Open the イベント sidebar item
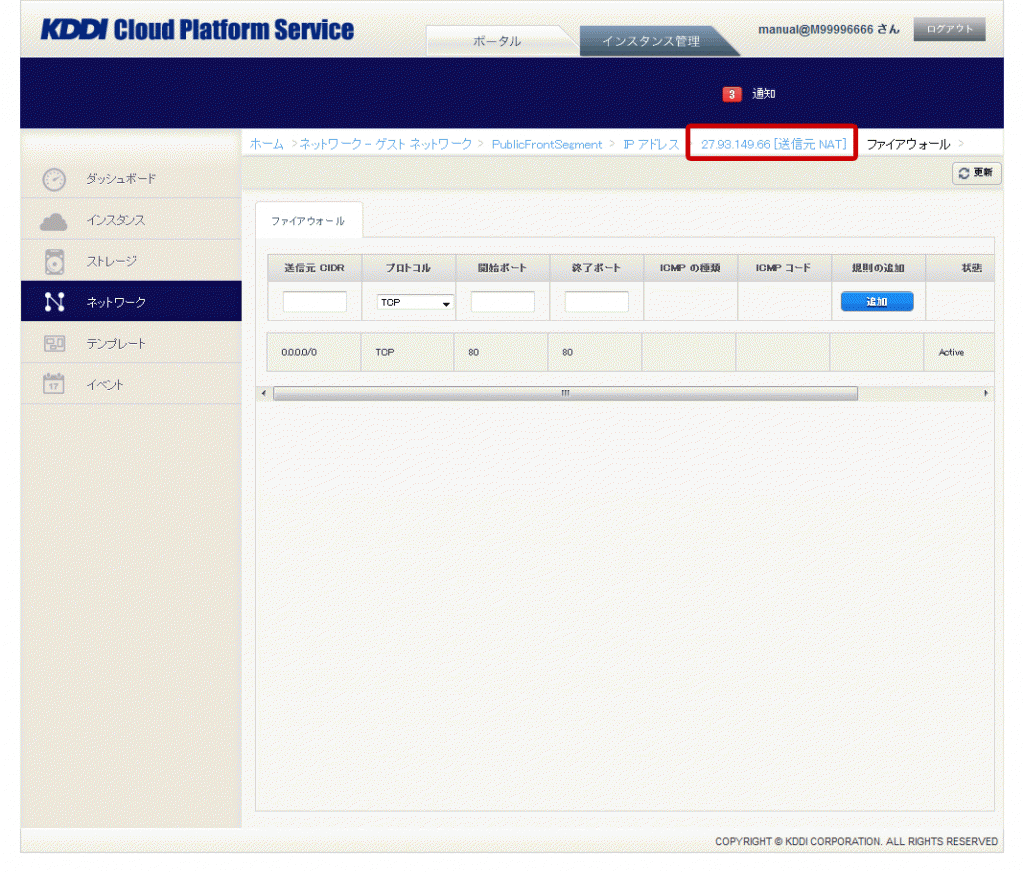This screenshot has height=872, width=1024. (x=131, y=384)
